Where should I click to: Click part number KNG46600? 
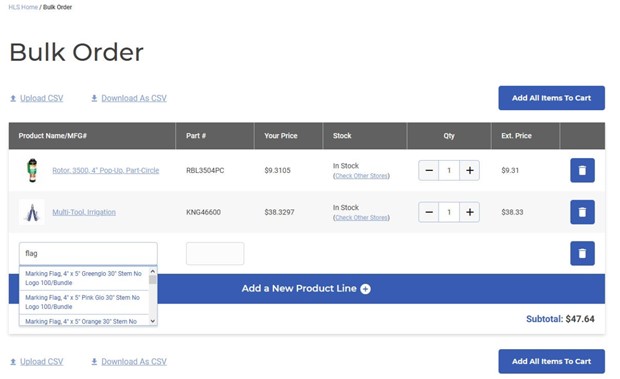click(x=203, y=212)
